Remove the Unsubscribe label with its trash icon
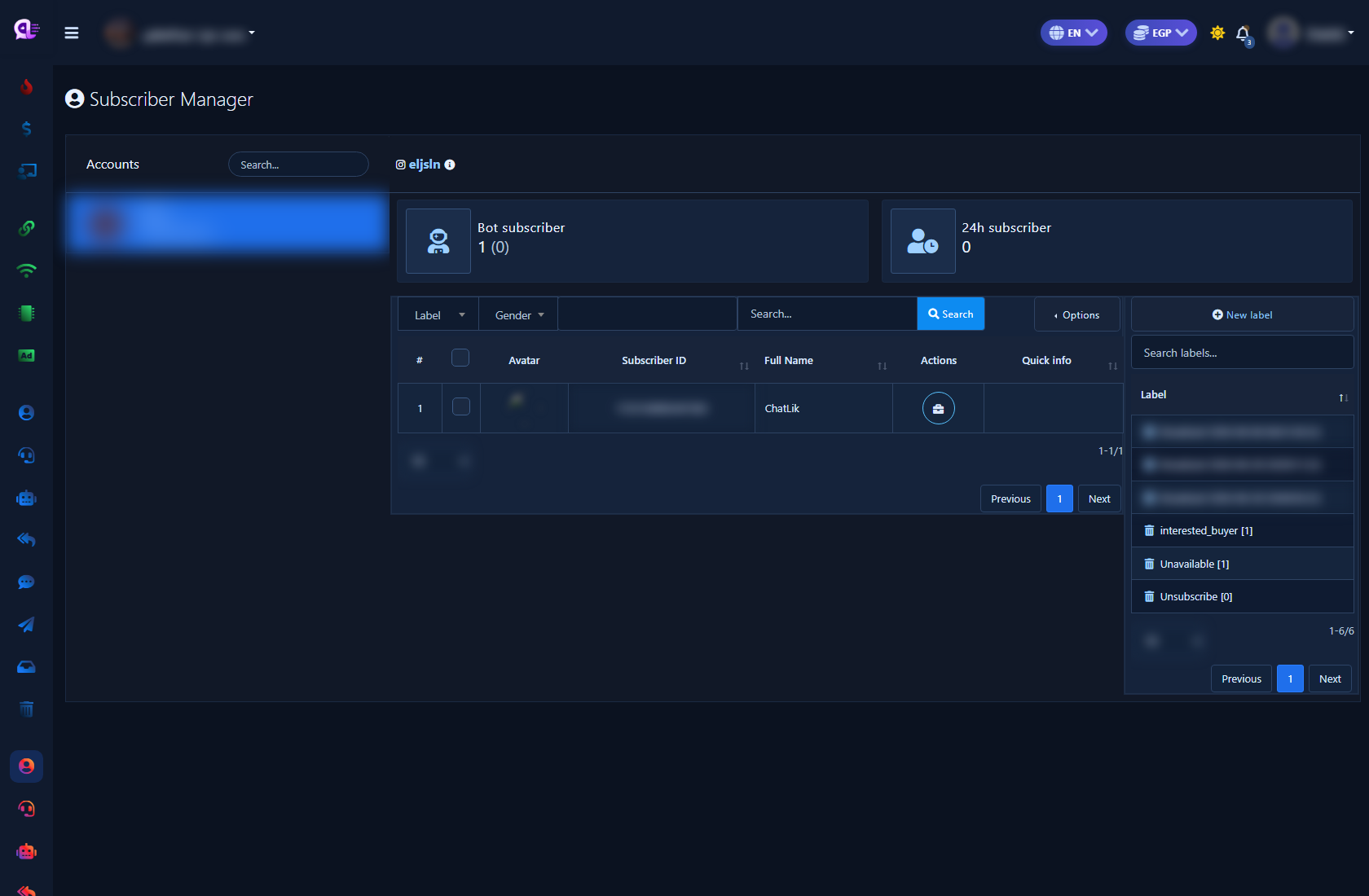 coord(1149,596)
